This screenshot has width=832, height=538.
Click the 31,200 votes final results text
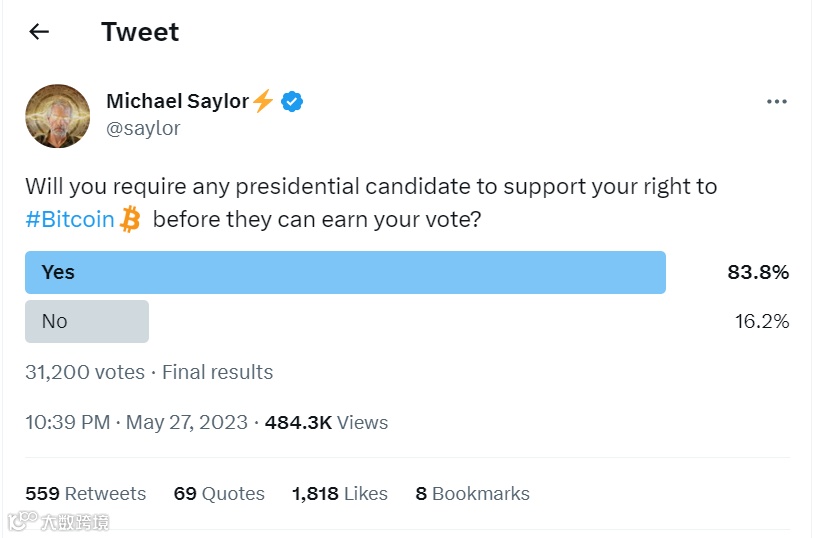click(x=149, y=372)
